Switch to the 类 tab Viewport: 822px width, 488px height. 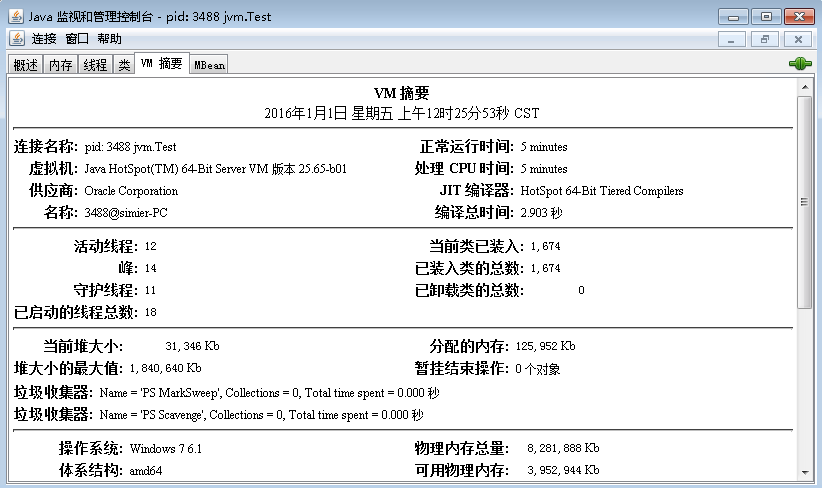pos(124,65)
